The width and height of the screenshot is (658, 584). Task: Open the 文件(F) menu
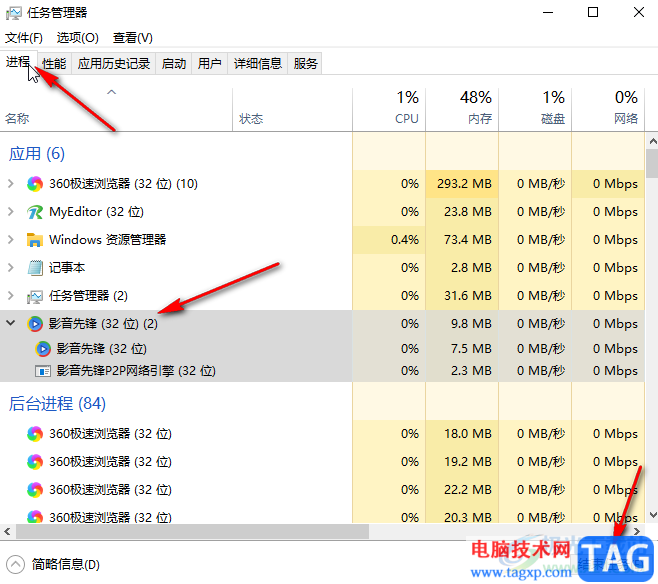pyautogui.click(x=24, y=38)
